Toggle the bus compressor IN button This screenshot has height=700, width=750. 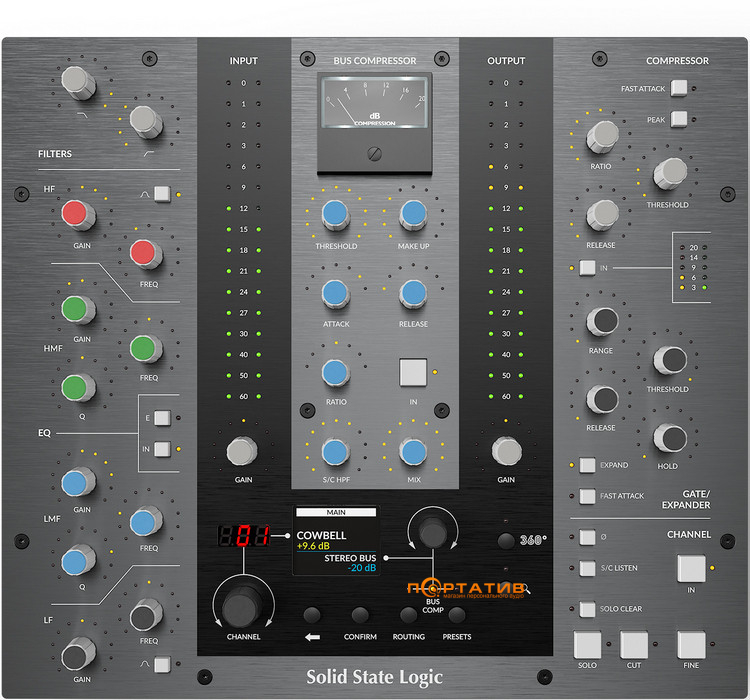coord(413,372)
